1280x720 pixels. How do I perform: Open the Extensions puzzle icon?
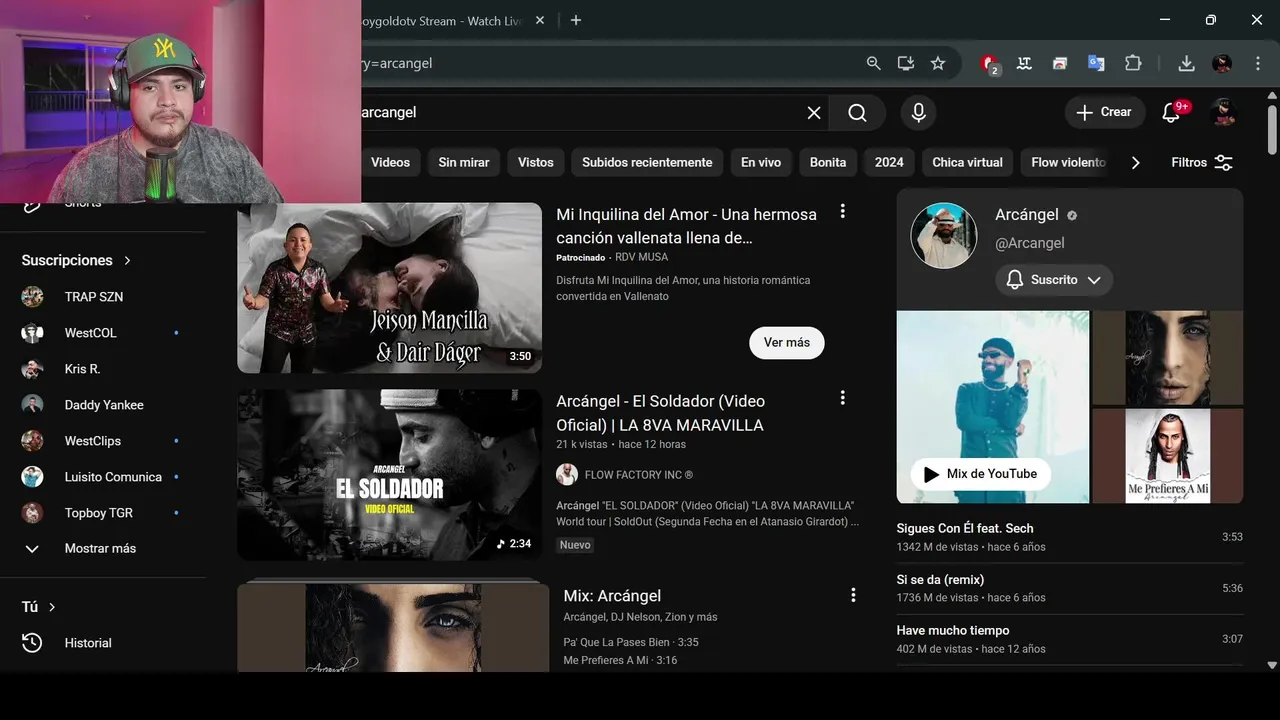point(1133,63)
